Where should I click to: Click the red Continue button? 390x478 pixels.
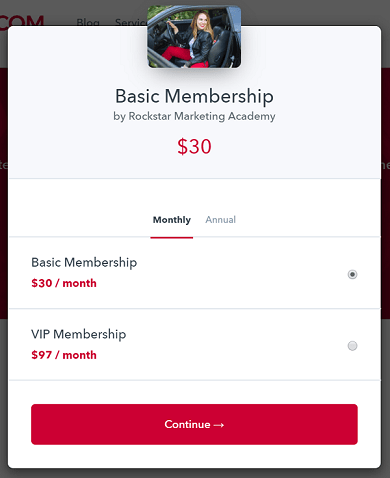194,424
